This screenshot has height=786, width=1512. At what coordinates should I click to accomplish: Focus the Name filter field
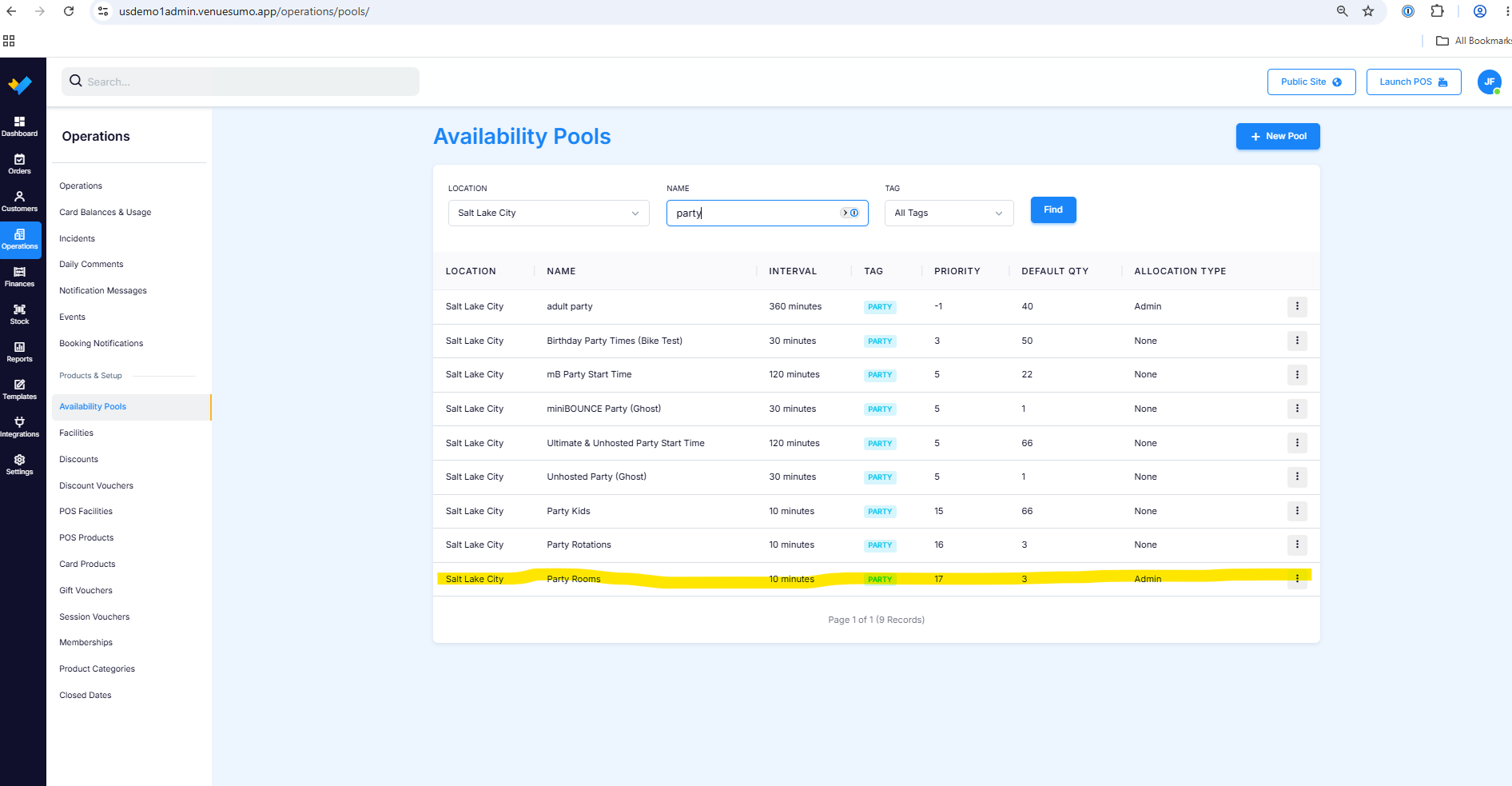(x=766, y=213)
